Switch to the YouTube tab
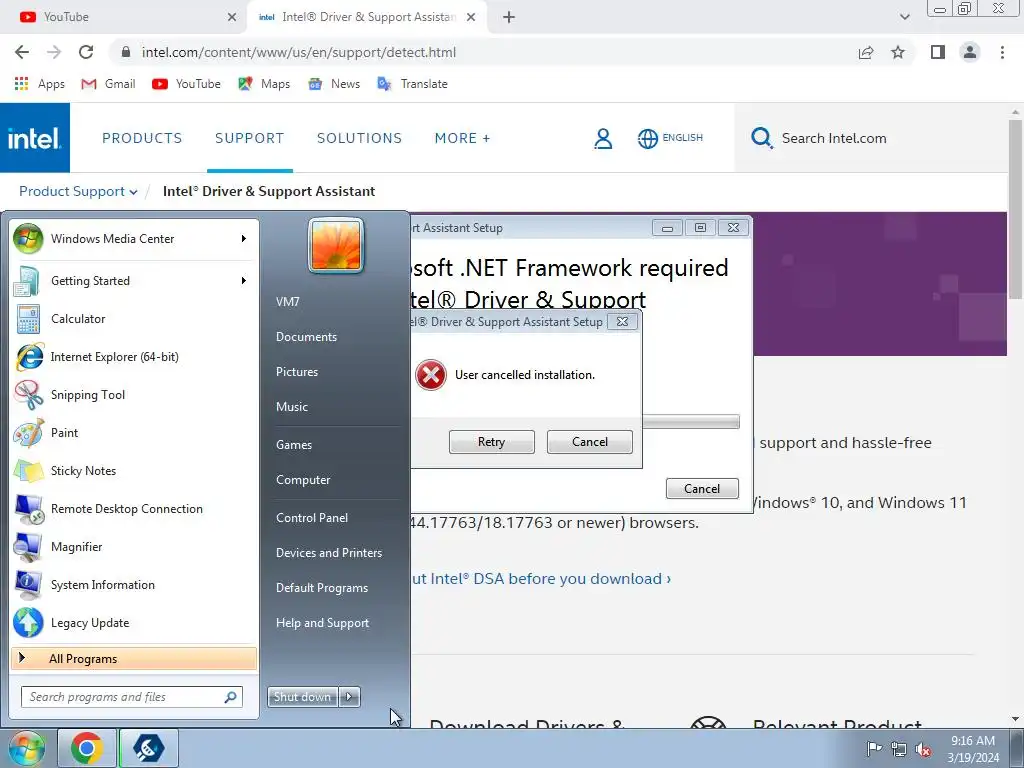This screenshot has width=1024, height=768. 124,17
